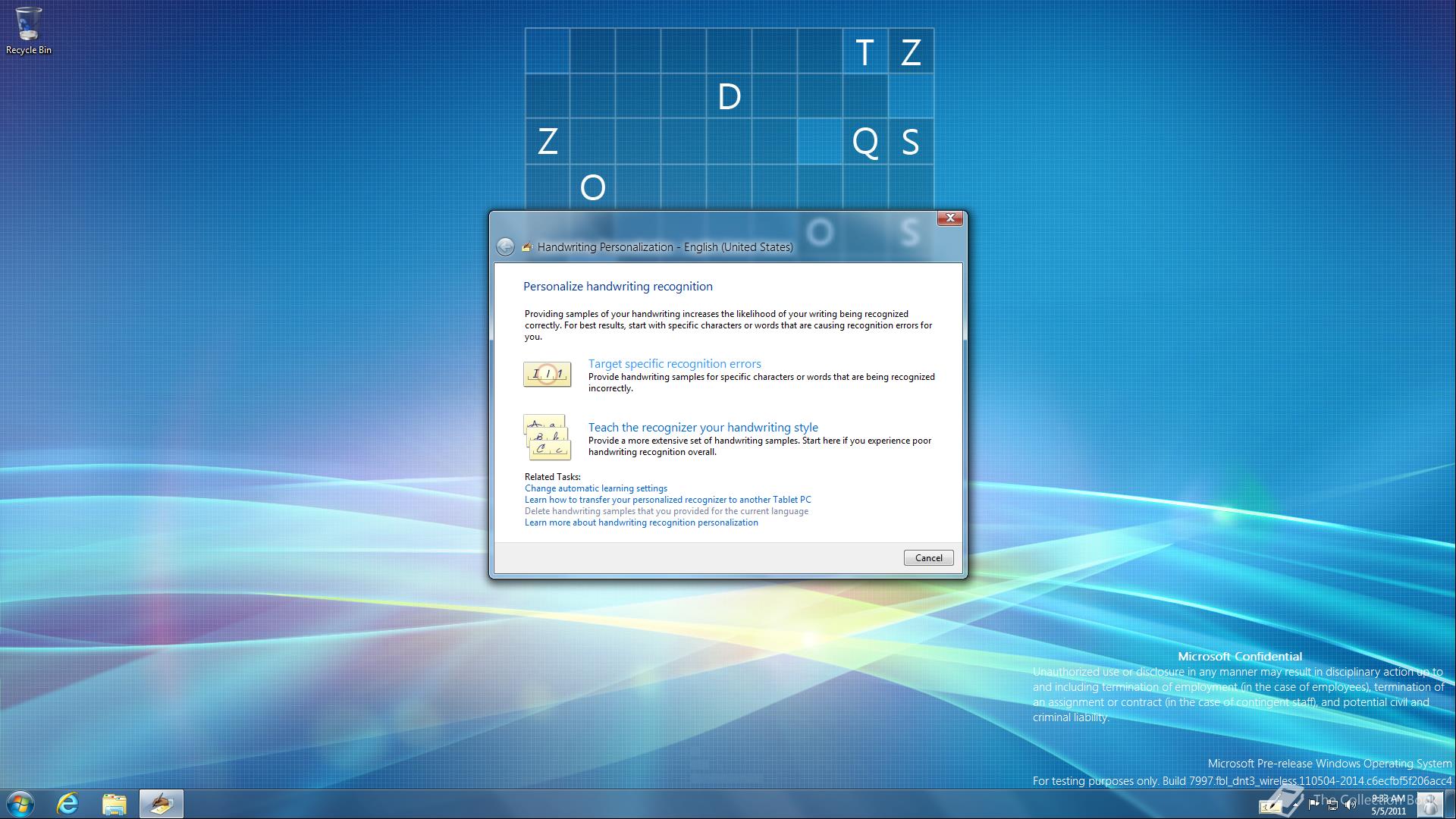Click the Handwriting Personalization taskbar button
This screenshot has height=819, width=1456.
click(x=161, y=804)
